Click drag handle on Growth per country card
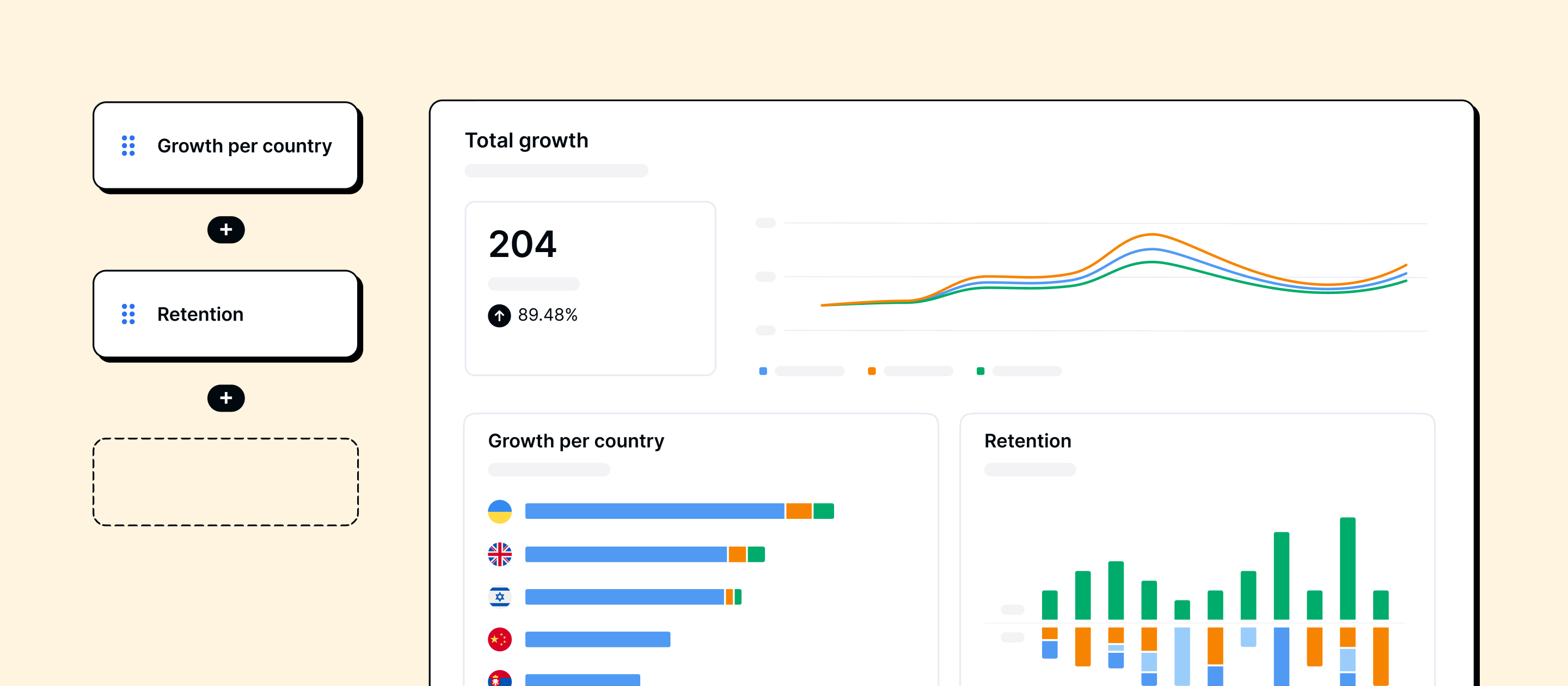 click(128, 145)
